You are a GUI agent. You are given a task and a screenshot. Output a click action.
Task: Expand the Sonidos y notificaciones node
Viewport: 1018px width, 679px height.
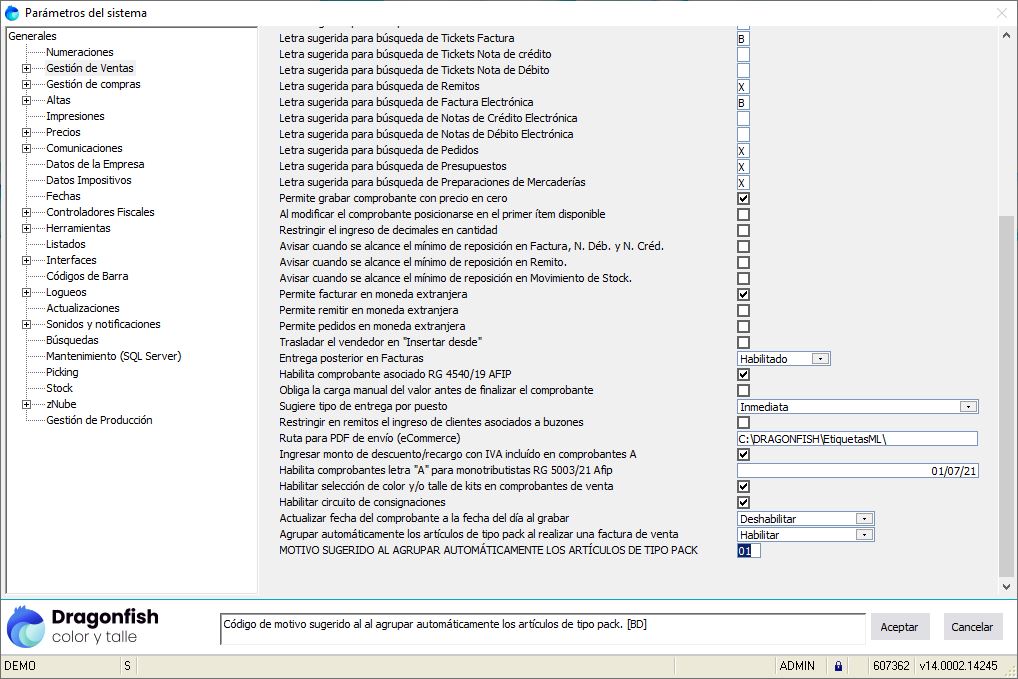[x=26, y=325]
